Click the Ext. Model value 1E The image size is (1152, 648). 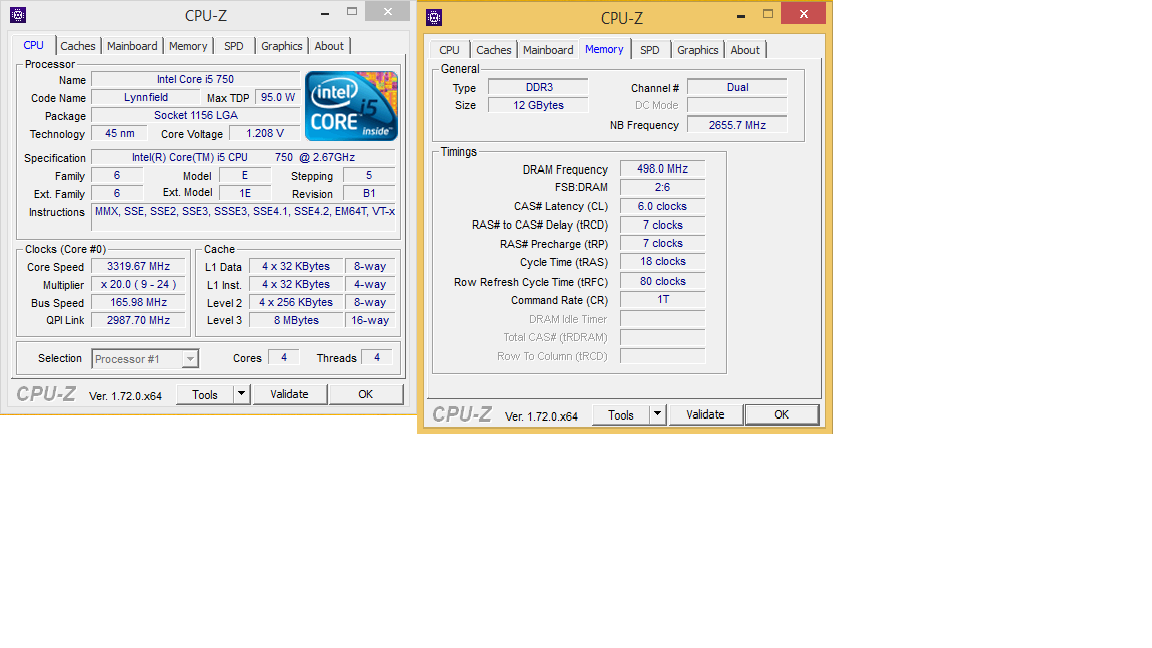click(245, 193)
